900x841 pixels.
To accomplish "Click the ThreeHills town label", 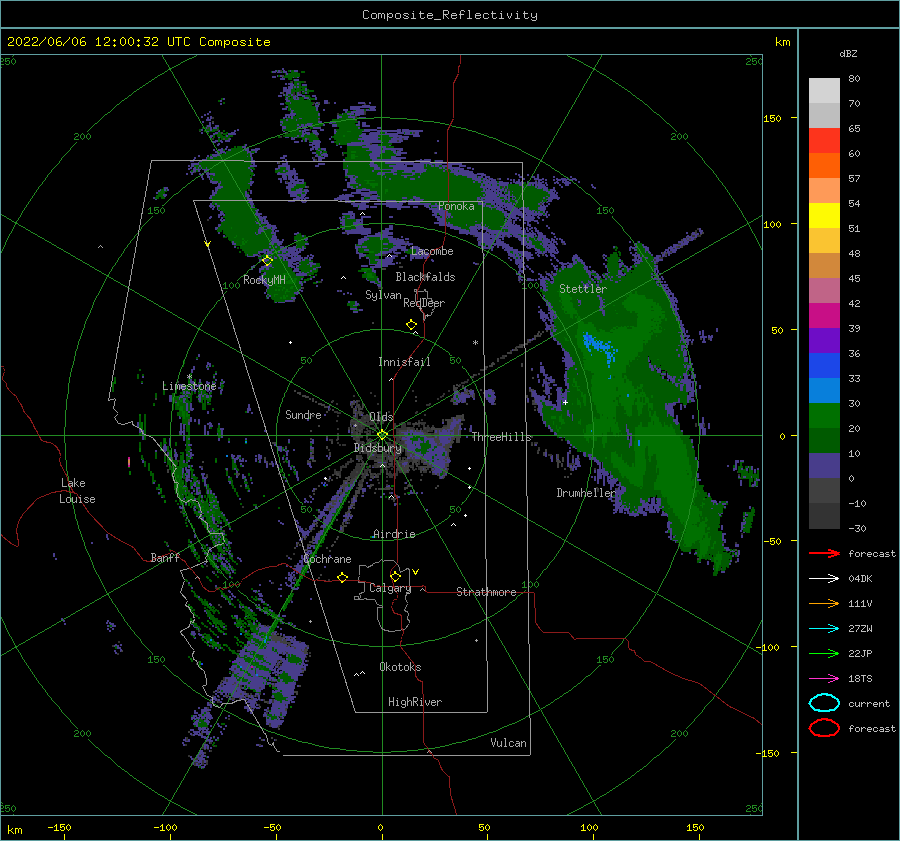I will 501,437.
